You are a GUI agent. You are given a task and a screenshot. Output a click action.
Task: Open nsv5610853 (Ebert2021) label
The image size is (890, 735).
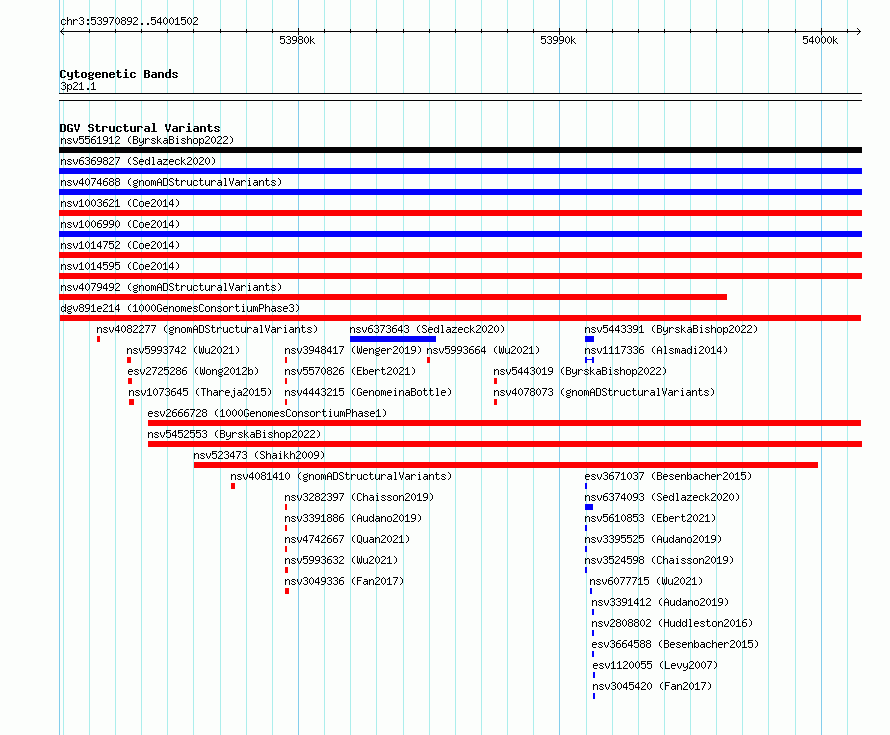point(650,518)
